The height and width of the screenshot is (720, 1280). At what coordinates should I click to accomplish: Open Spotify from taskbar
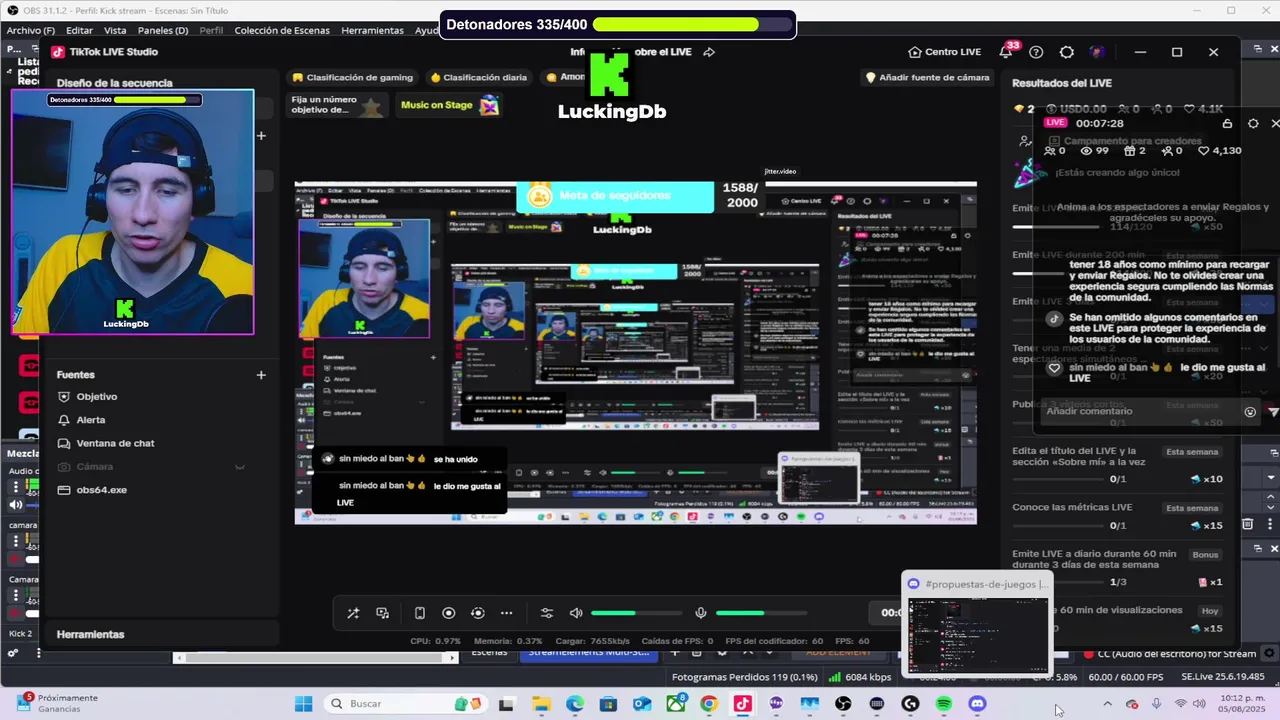[x=944, y=704]
